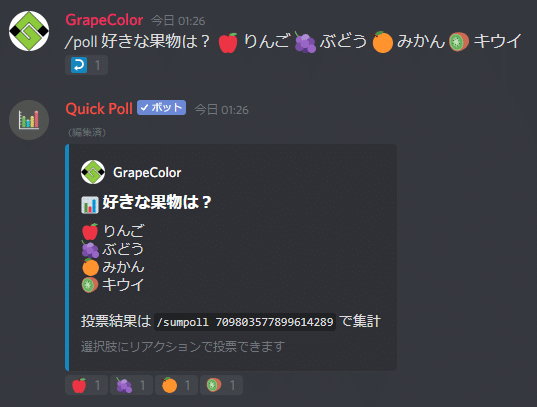
Task: Open Quick Poll bot's chart avatar
Action: pos(29,120)
